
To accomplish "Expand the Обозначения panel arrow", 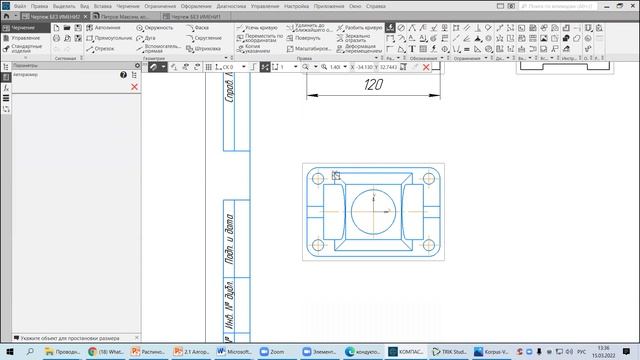I will [442, 58].
